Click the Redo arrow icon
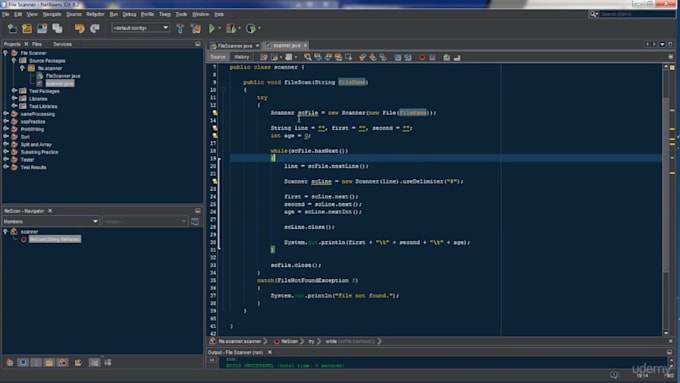Screen dimensions: 680x383 pyautogui.click(x=95, y=29)
